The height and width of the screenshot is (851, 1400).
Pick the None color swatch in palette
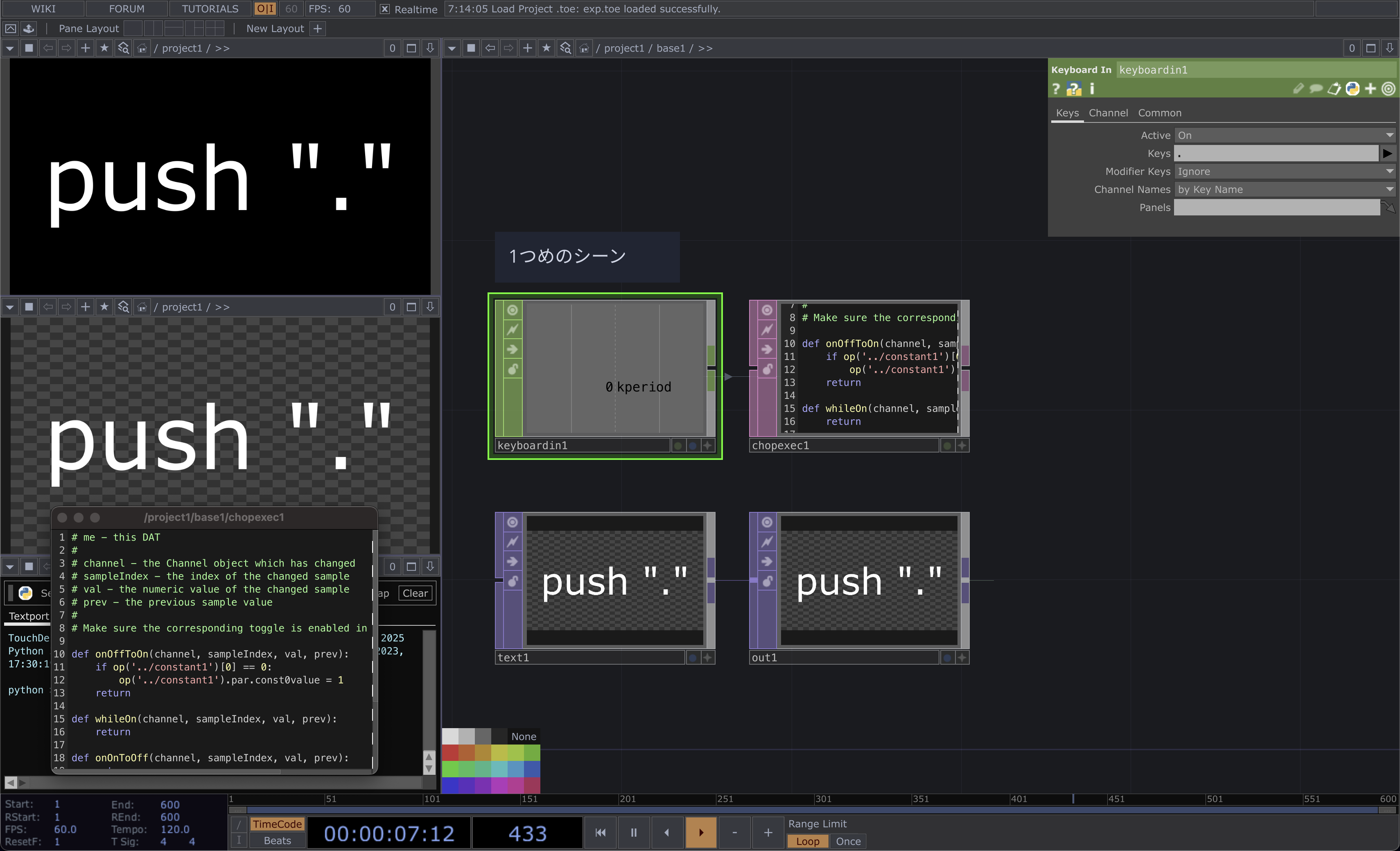pos(523,737)
